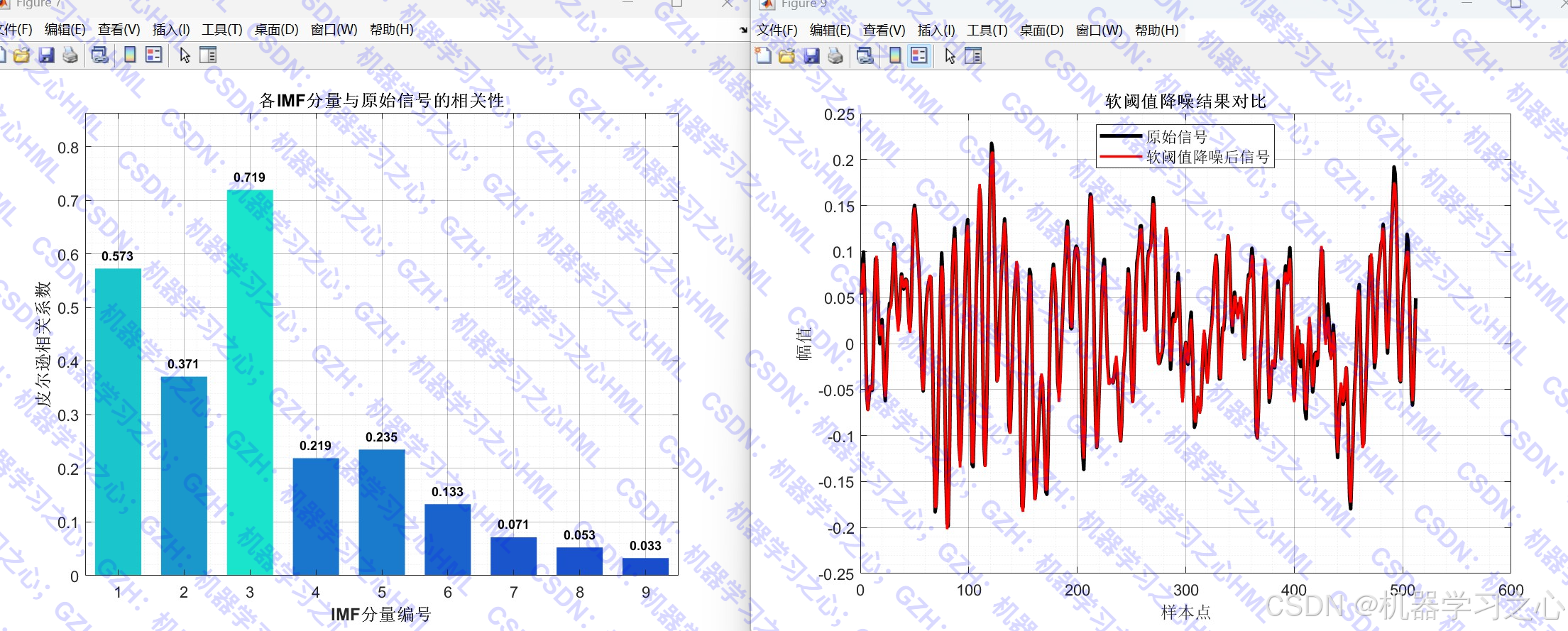The height and width of the screenshot is (631, 1568).
Task: Click data label 0.573 above bar
Action: coord(117,256)
